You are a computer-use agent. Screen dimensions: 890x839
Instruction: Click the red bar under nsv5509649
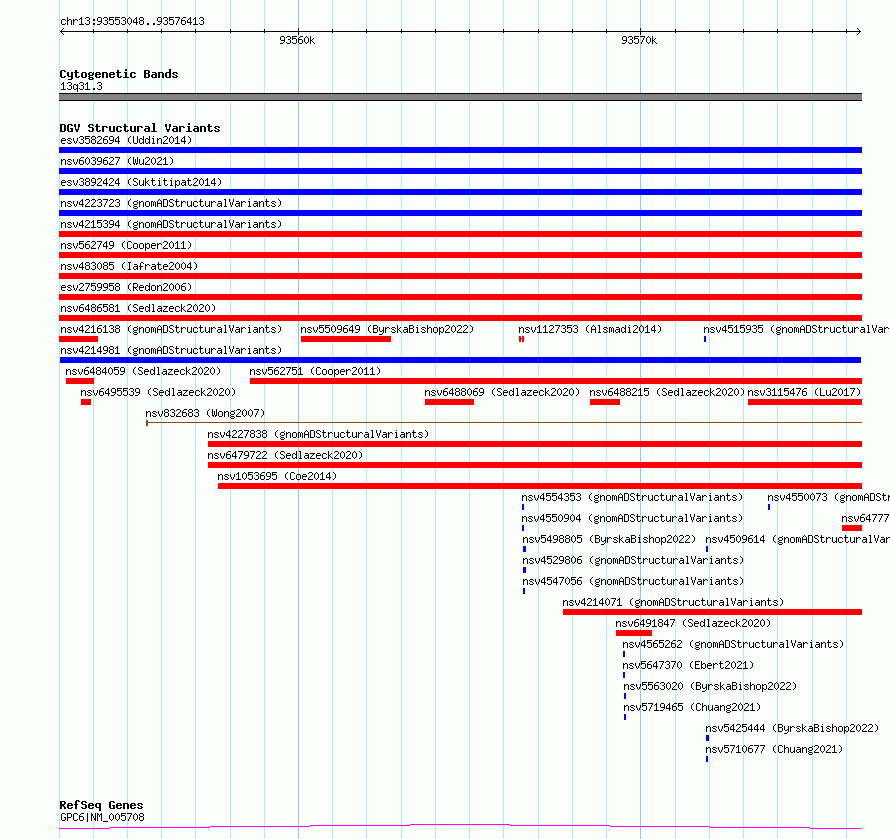[346, 339]
